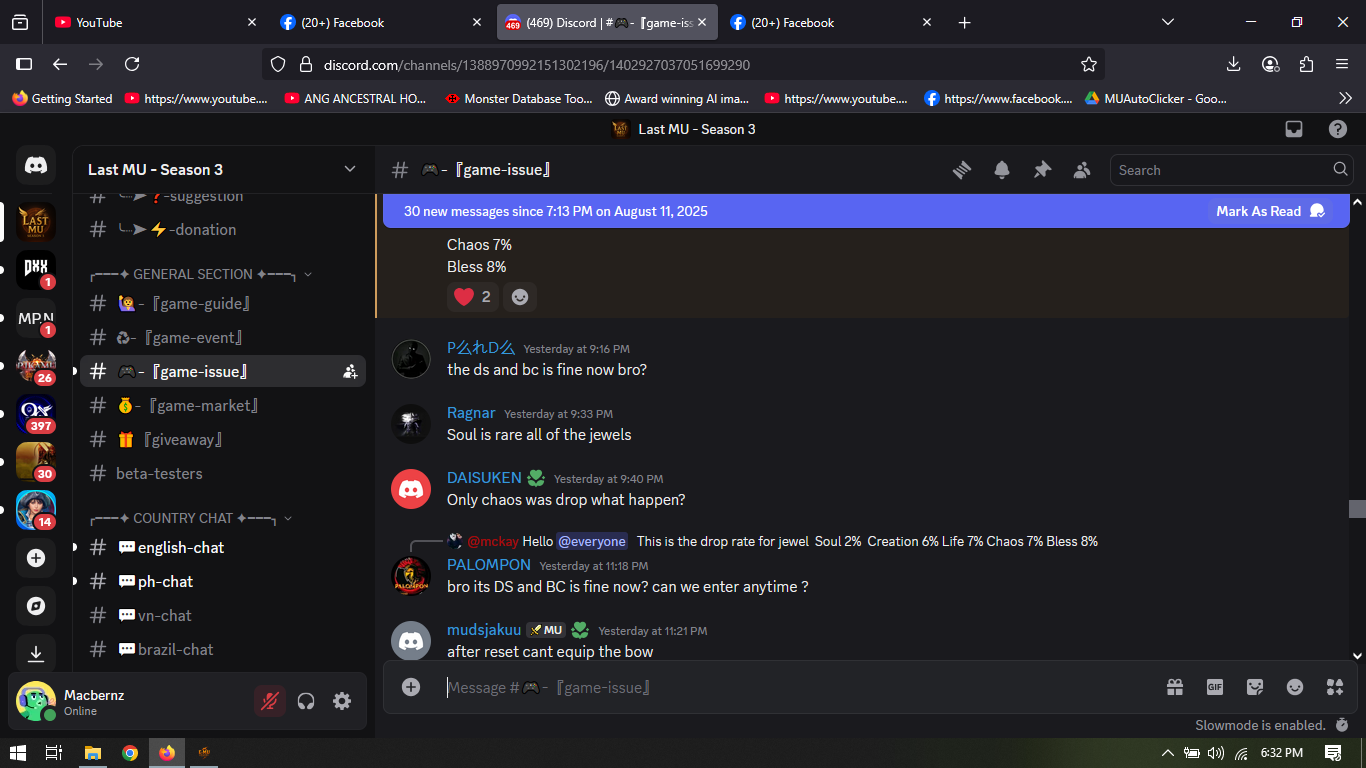
Task: Open pinned messages with the pin icon
Action: (1042, 170)
